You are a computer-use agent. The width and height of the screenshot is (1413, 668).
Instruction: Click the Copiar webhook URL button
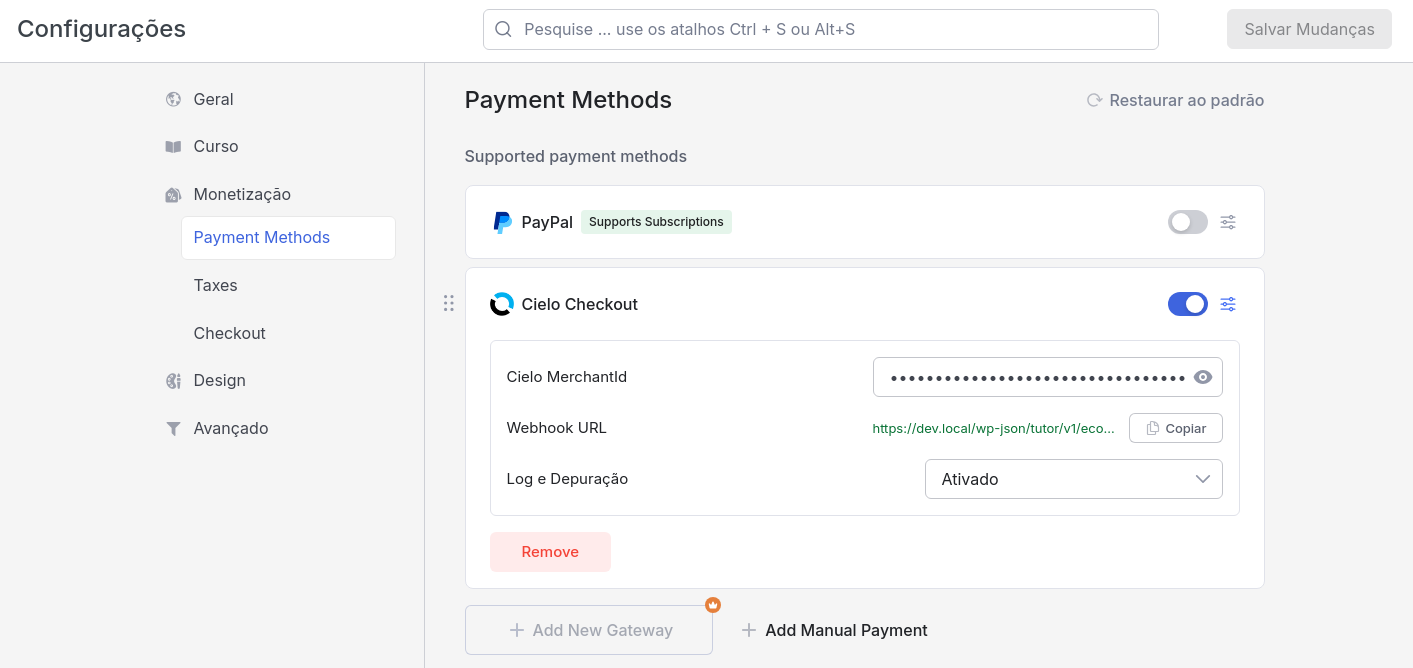pos(1175,428)
